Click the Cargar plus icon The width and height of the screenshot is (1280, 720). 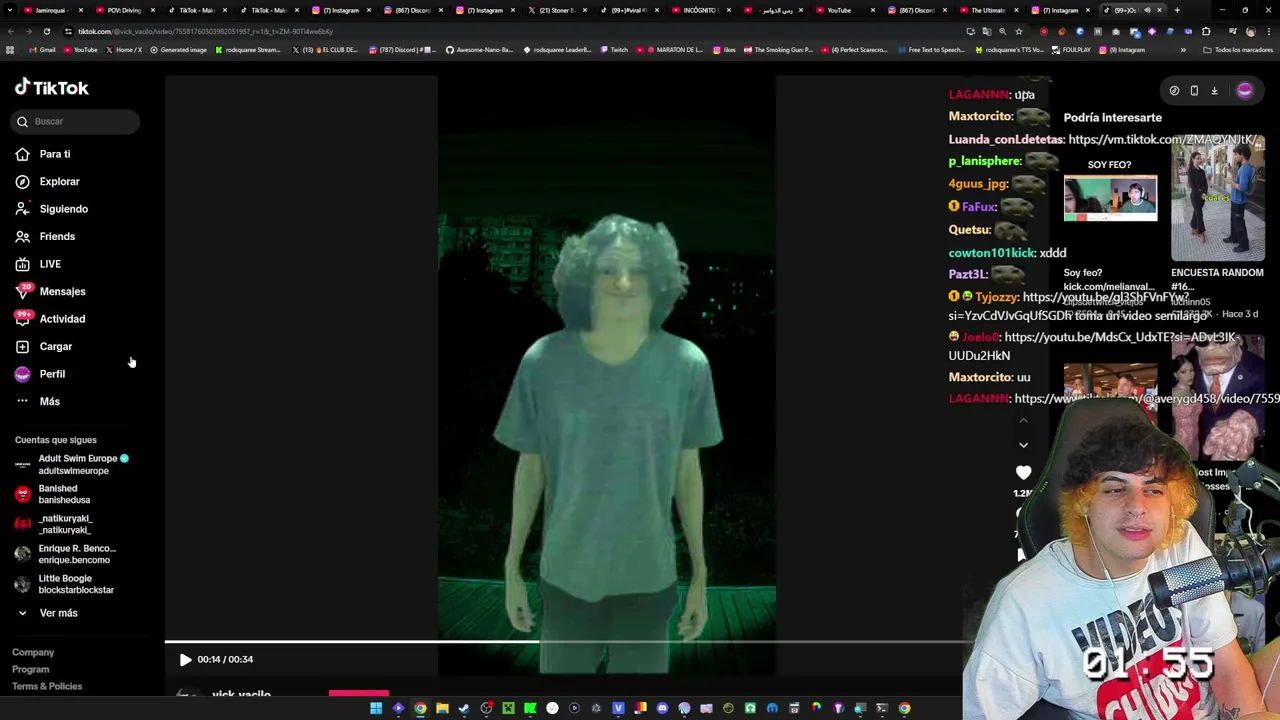22,347
